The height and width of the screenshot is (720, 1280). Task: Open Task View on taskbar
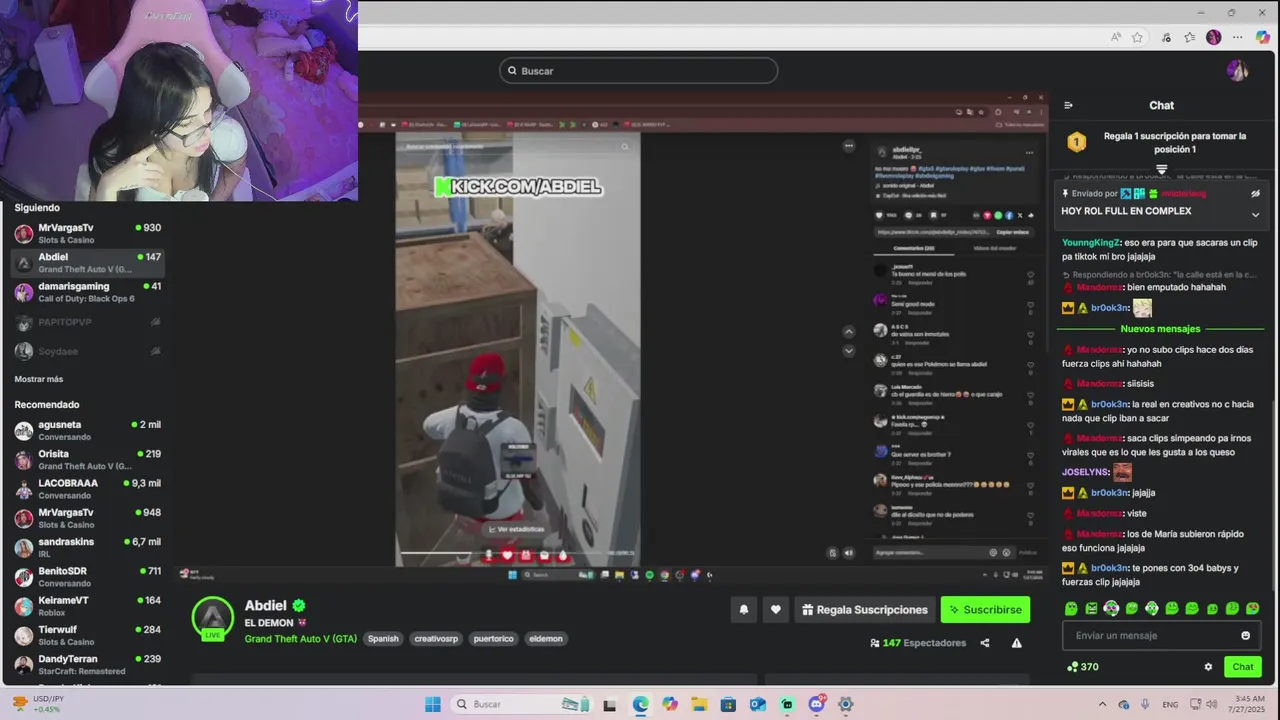[x=609, y=704]
